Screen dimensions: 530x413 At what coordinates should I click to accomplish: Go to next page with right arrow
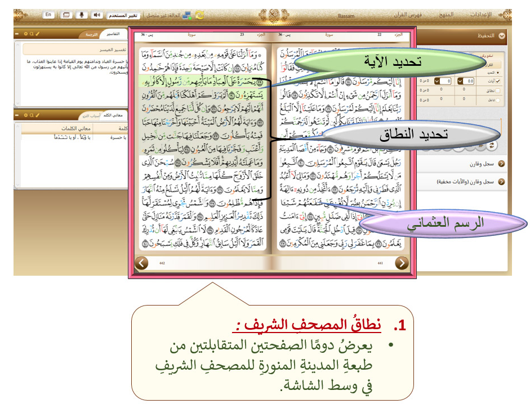(402, 263)
